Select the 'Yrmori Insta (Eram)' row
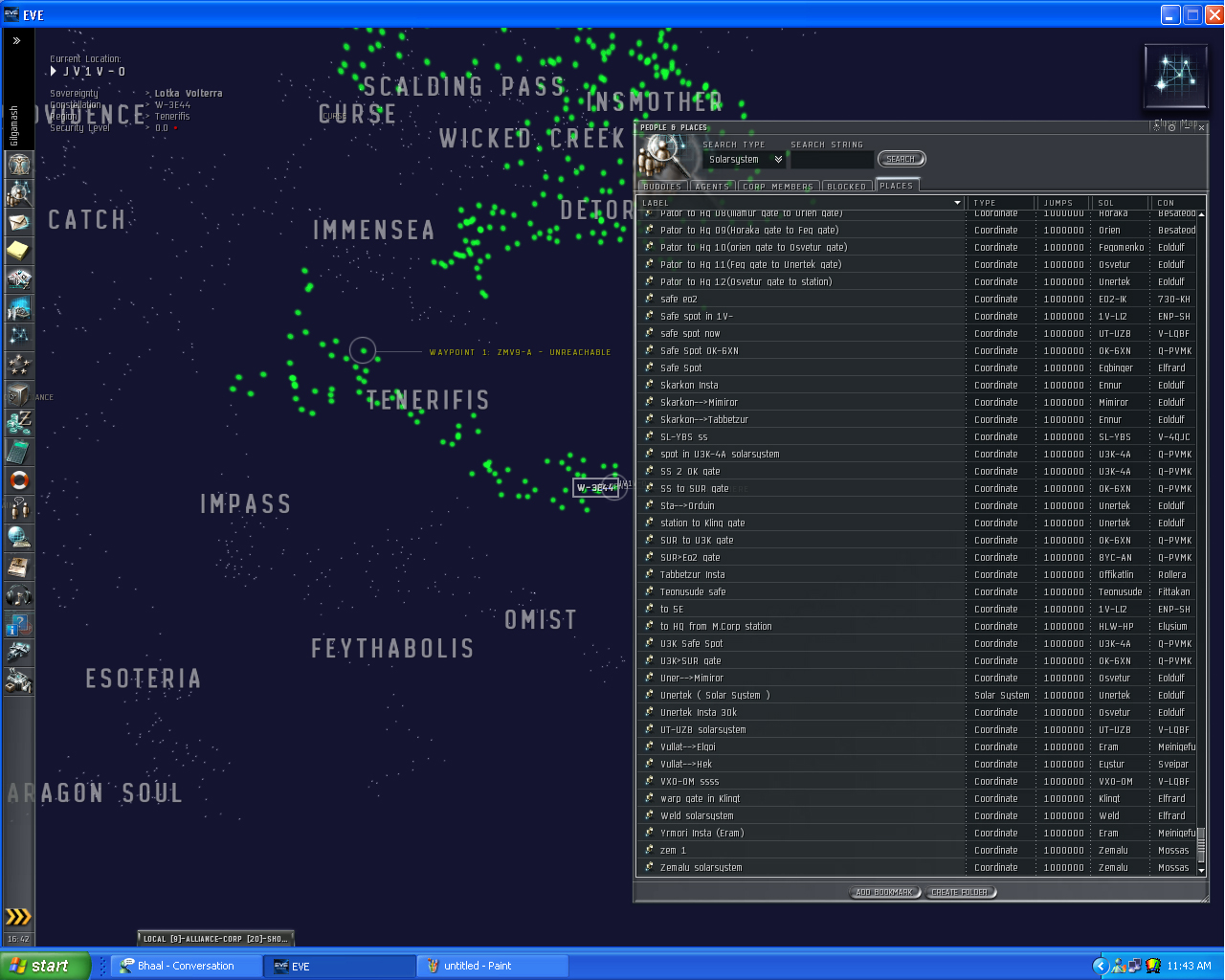 (917, 833)
